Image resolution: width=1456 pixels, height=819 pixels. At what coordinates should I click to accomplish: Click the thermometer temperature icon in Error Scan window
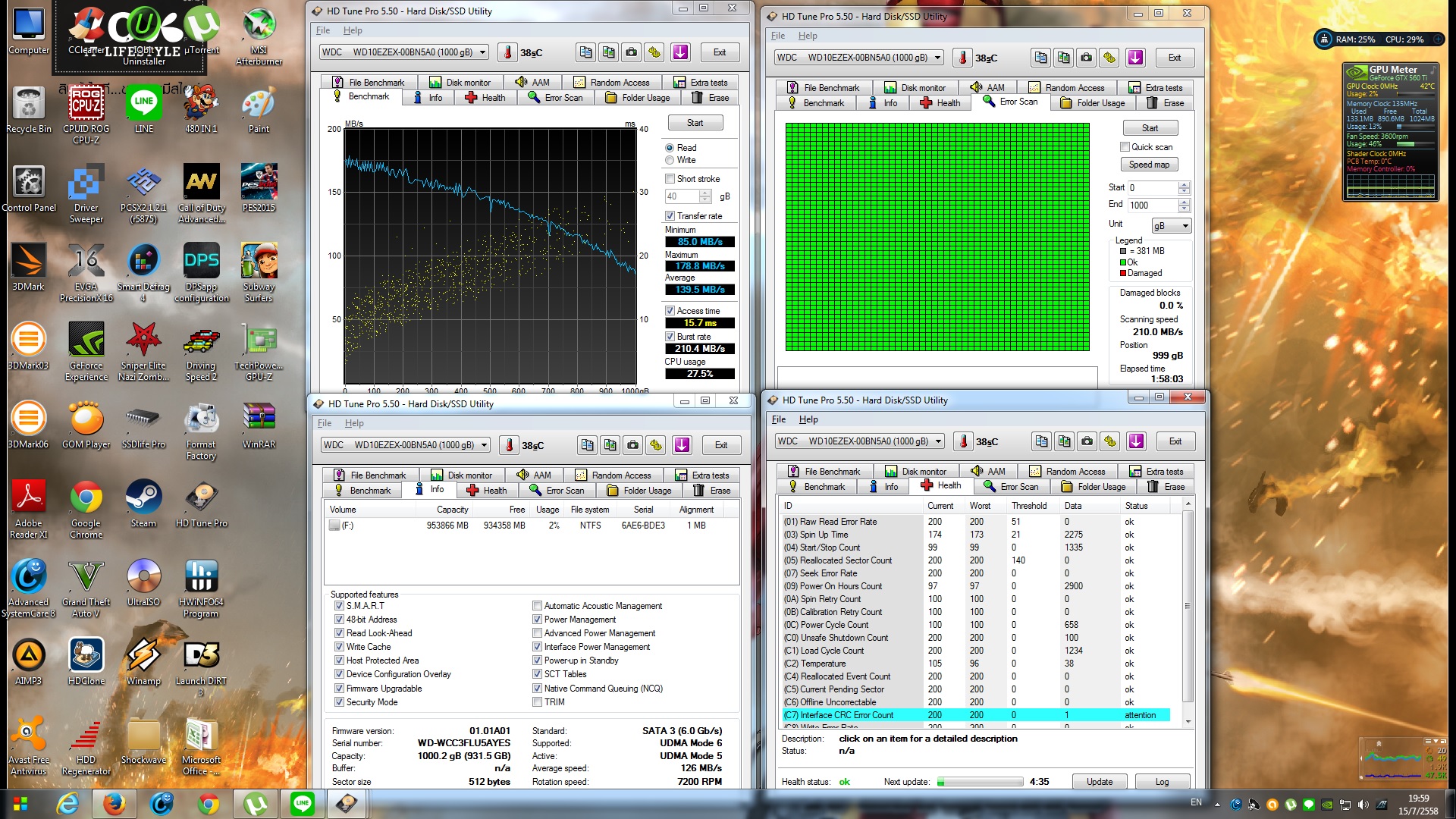[x=962, y=58]
